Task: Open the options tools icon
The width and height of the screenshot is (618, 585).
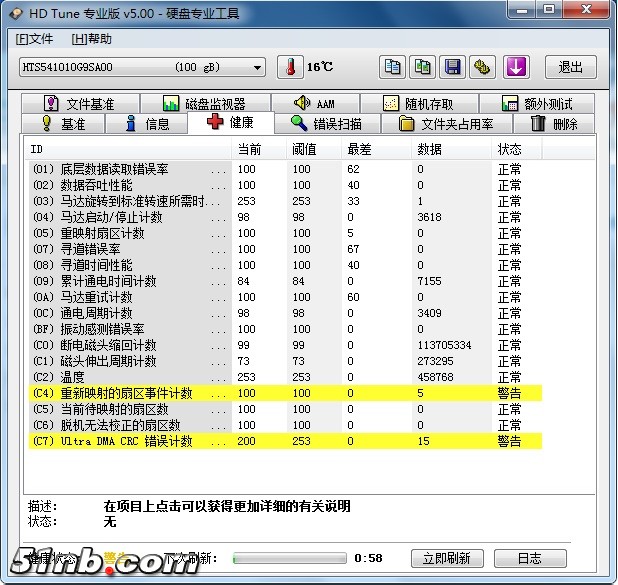Action: point(483,67)
